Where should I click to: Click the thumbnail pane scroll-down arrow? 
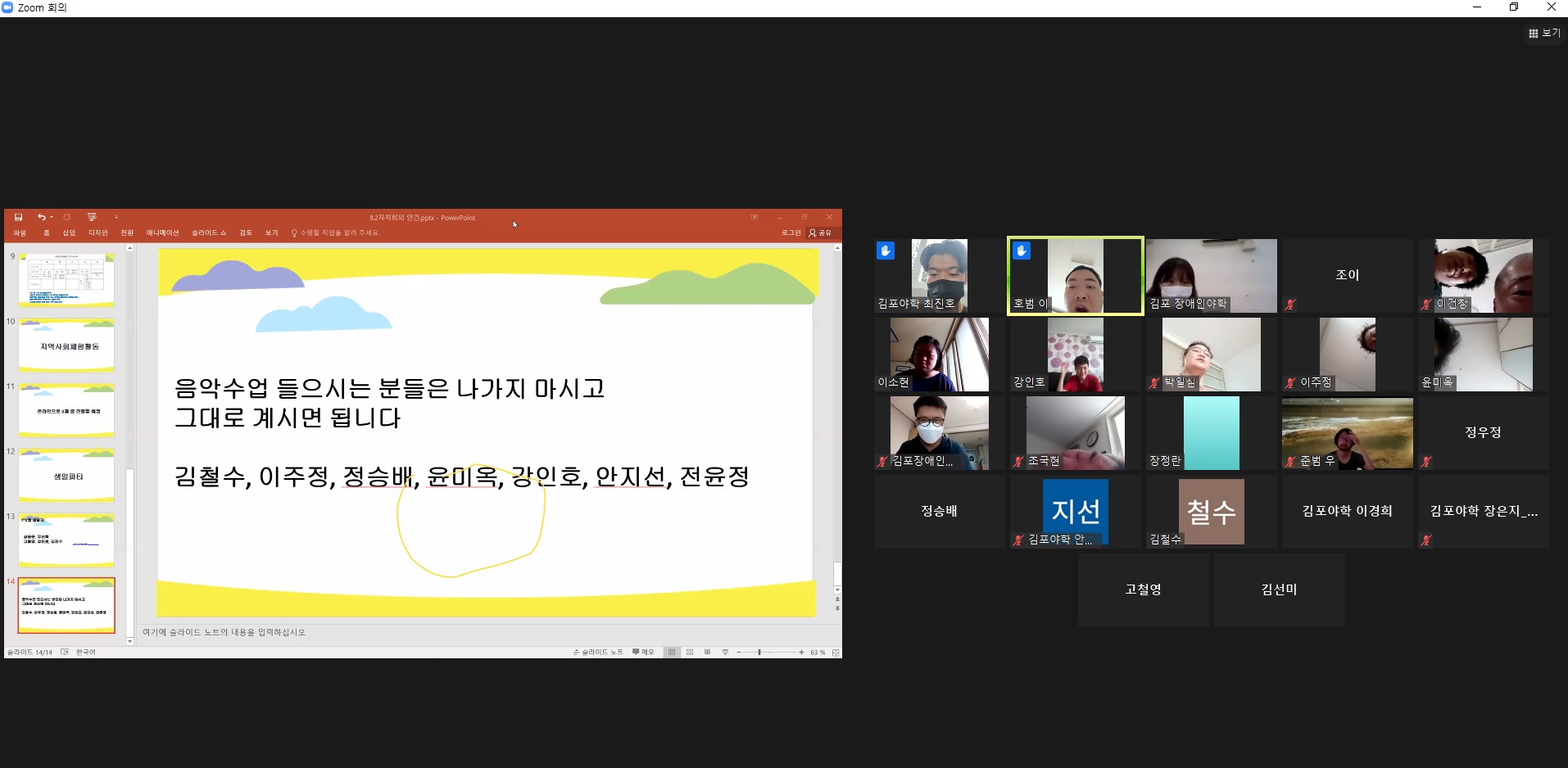(130, 641)
